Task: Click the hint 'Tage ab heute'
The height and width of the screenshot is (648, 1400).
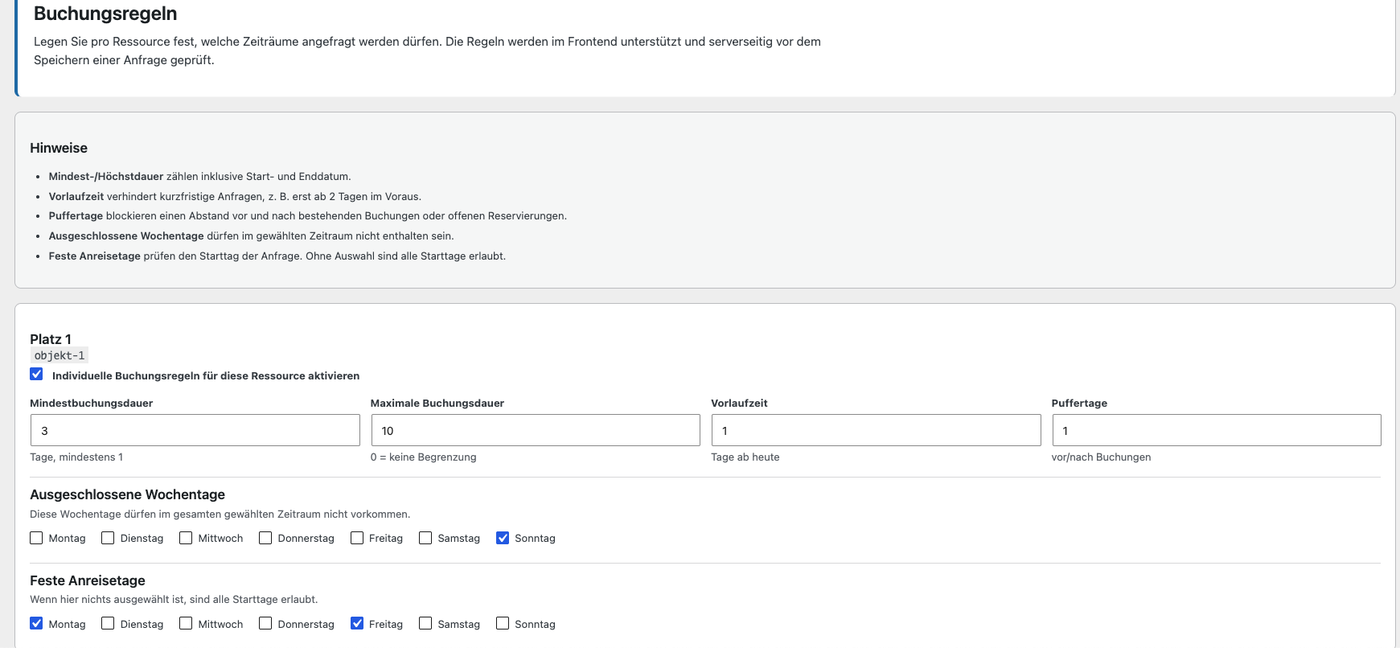Action: coord(745,457)
